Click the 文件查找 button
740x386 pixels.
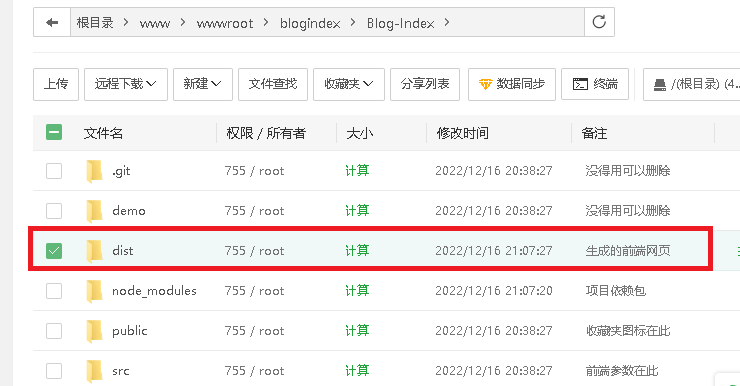pyautogui.click(x=273, y=84)
